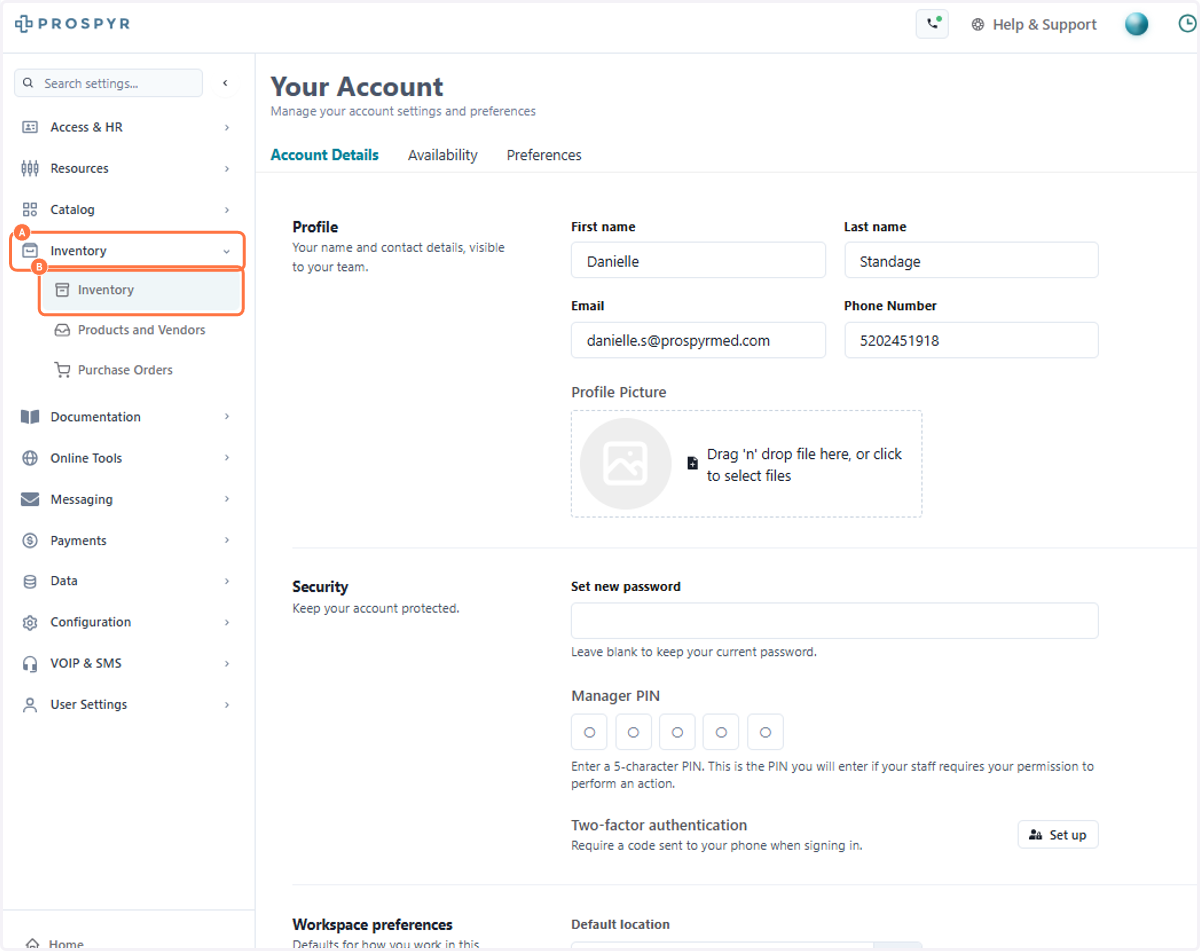The height and width of the screenshot is (951, 1200).
Task: Open the phone dialer icon
Action: coord(932,24)
